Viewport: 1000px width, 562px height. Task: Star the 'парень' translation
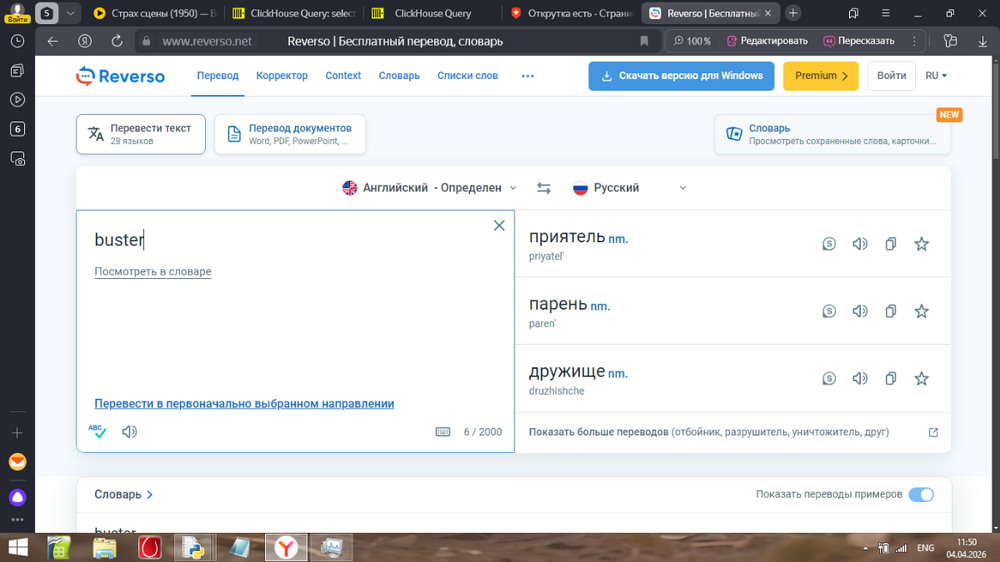922,311
